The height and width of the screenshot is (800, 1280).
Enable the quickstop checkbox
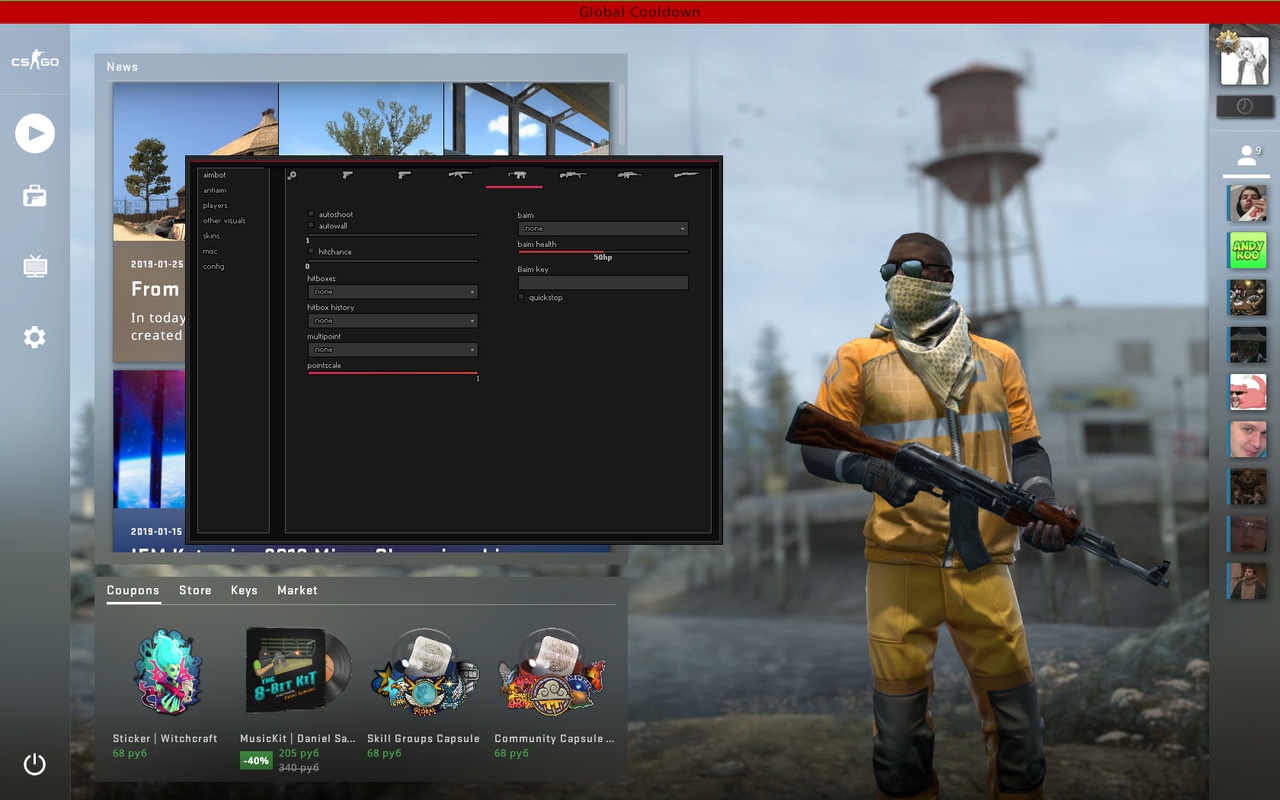coord(521,297)
